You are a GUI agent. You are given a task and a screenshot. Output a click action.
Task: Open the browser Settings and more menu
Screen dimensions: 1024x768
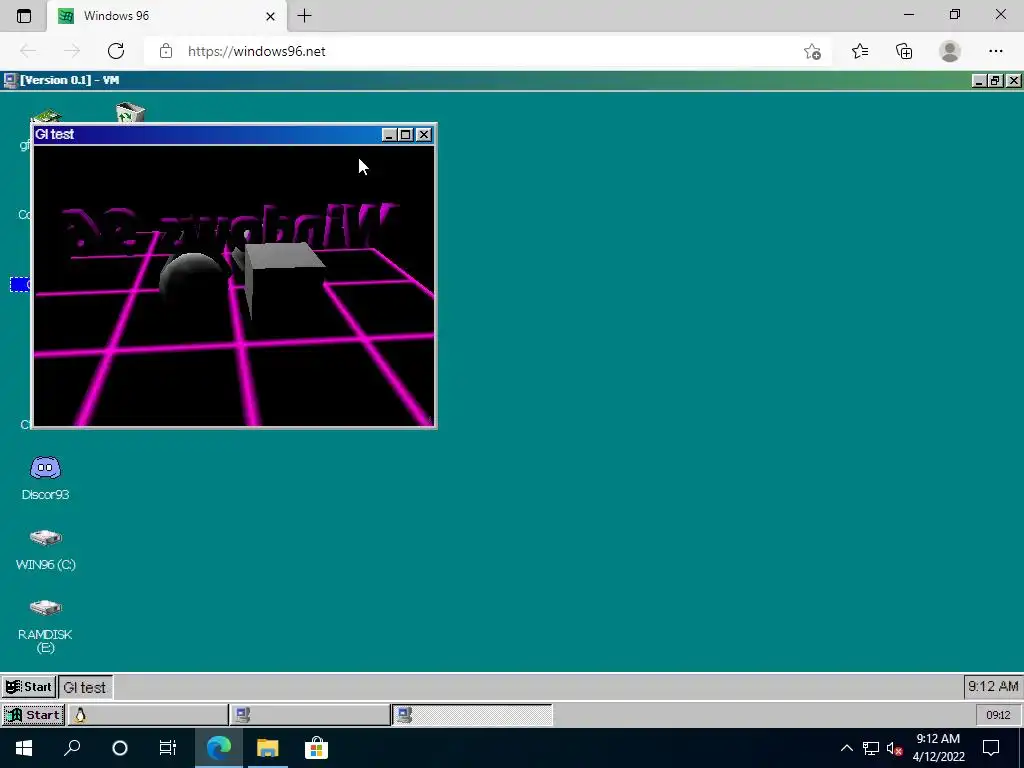click(995, 51)
